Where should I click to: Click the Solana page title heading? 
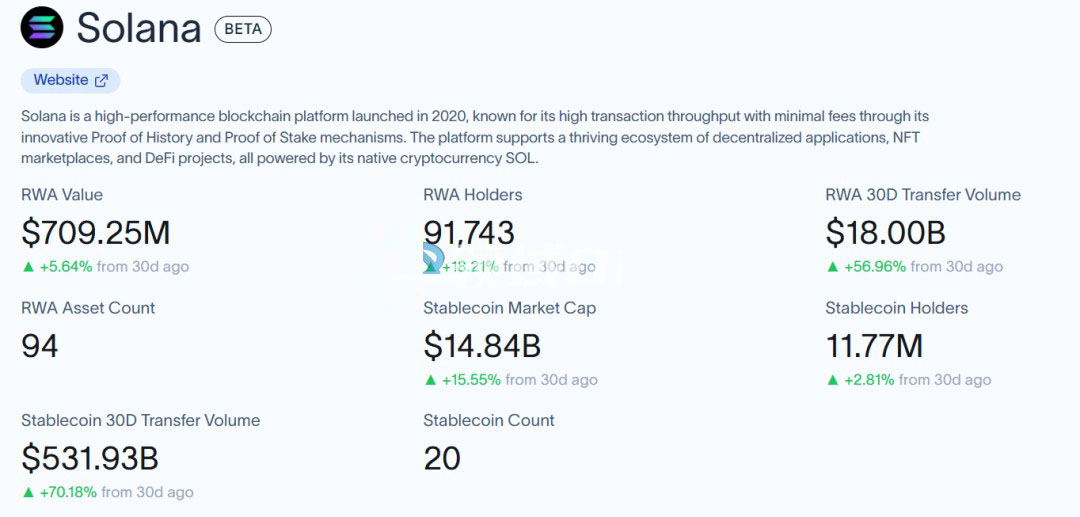coord(139,29)
